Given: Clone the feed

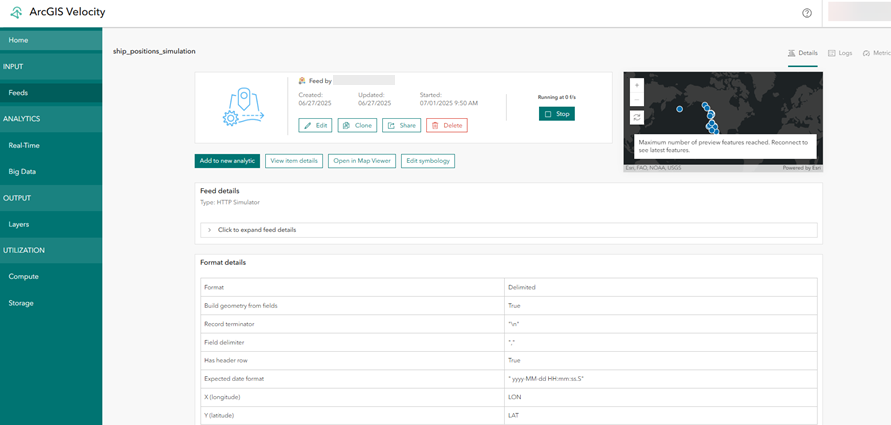Looking at the screenshot, I should tap(357, 126).
